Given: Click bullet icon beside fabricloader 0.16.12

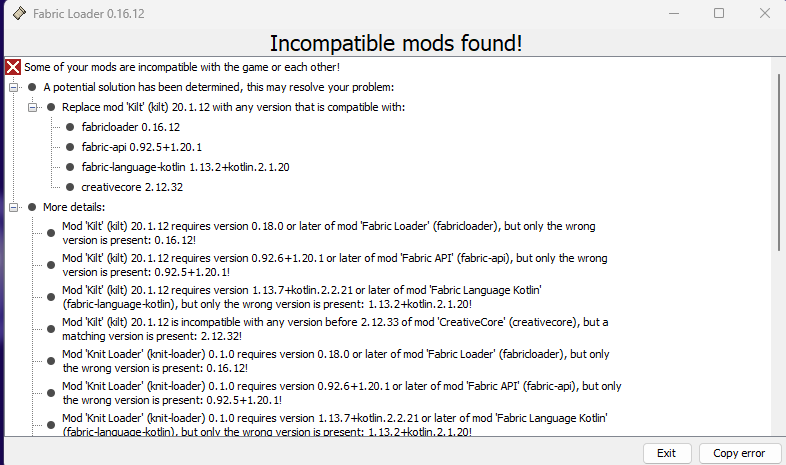Looking at the screenshot, I should point(70,127).
